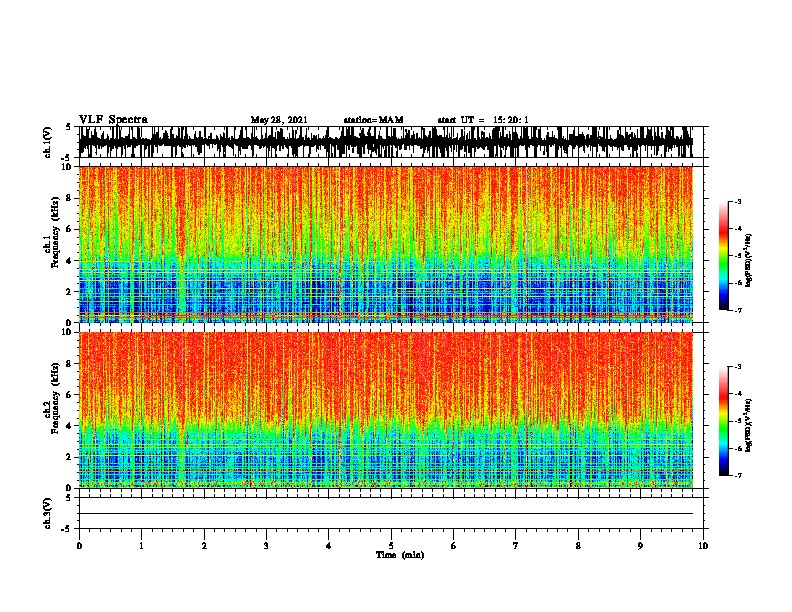Click the ch.1 voltage waveform strip
Image resolution: width=792 pixels, height=612 pixels.
pos(386,142)
